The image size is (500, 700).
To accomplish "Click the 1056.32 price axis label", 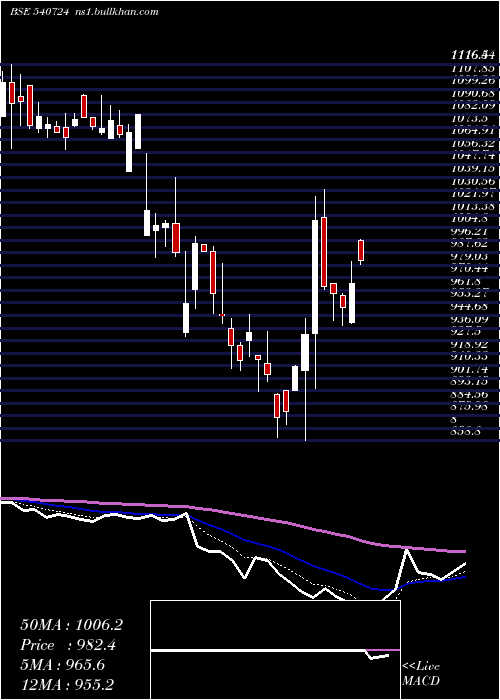I will point(473,143).
